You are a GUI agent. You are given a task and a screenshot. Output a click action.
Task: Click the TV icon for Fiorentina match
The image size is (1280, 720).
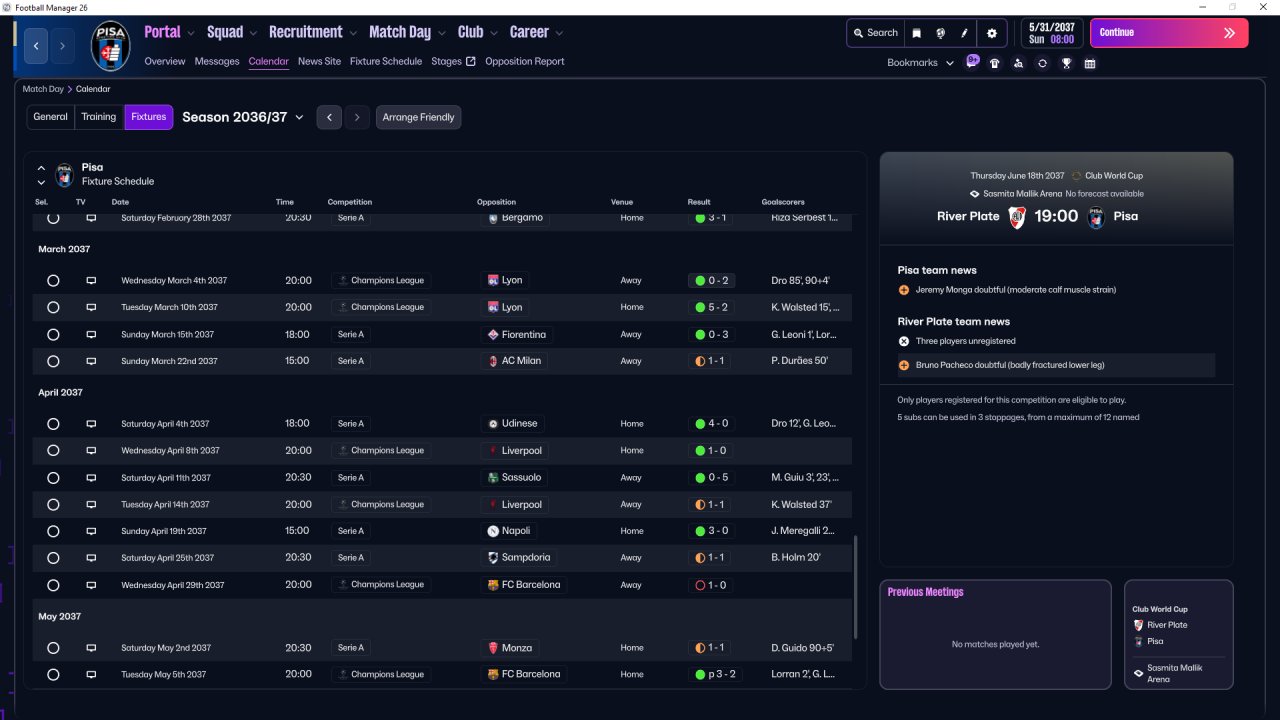(91, 335)
